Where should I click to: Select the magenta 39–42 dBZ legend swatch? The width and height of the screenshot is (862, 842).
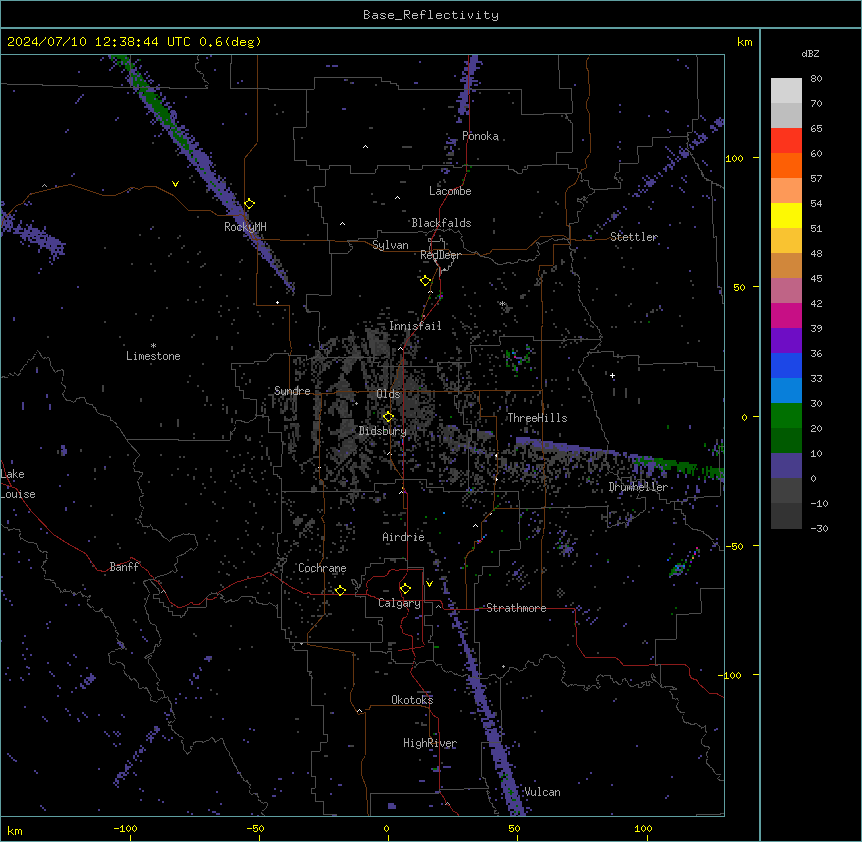pyautogui.click(x=786, y=315)
